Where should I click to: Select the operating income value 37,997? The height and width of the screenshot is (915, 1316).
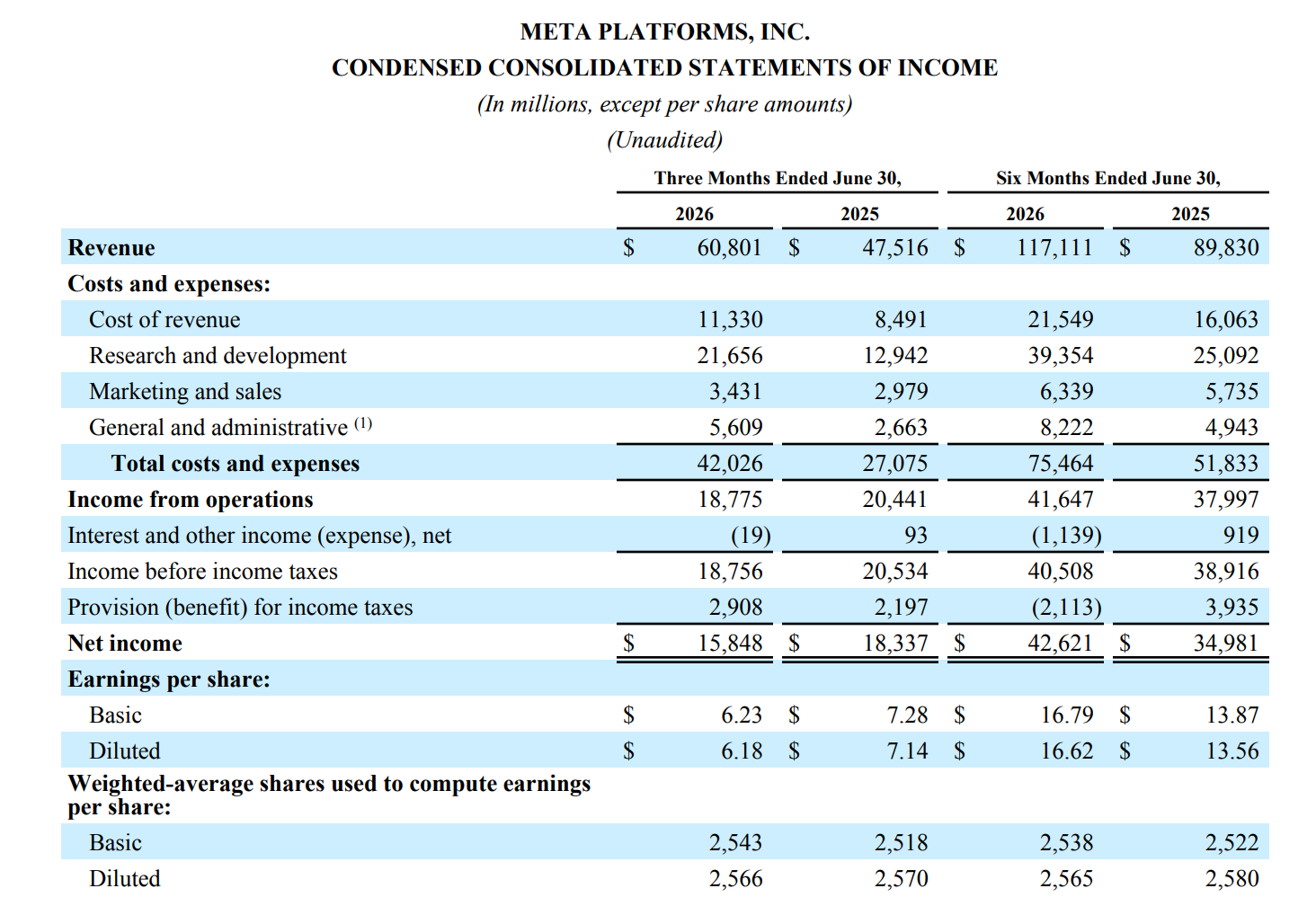pyautogui.click(x=1226, y=500)
